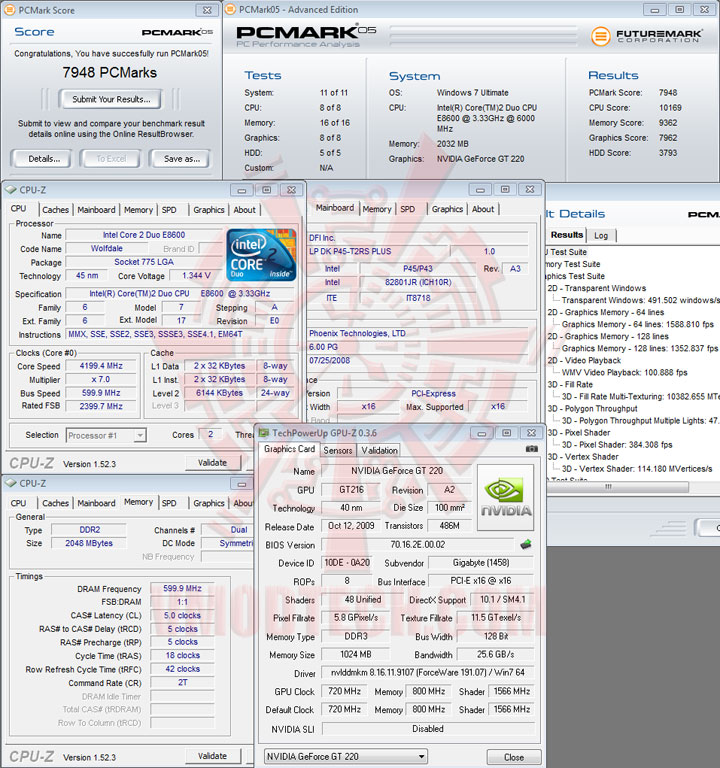The image size is (720, 768).
Task: Click the Rated FSB 2399.7 MHz value
Action: 101,406
